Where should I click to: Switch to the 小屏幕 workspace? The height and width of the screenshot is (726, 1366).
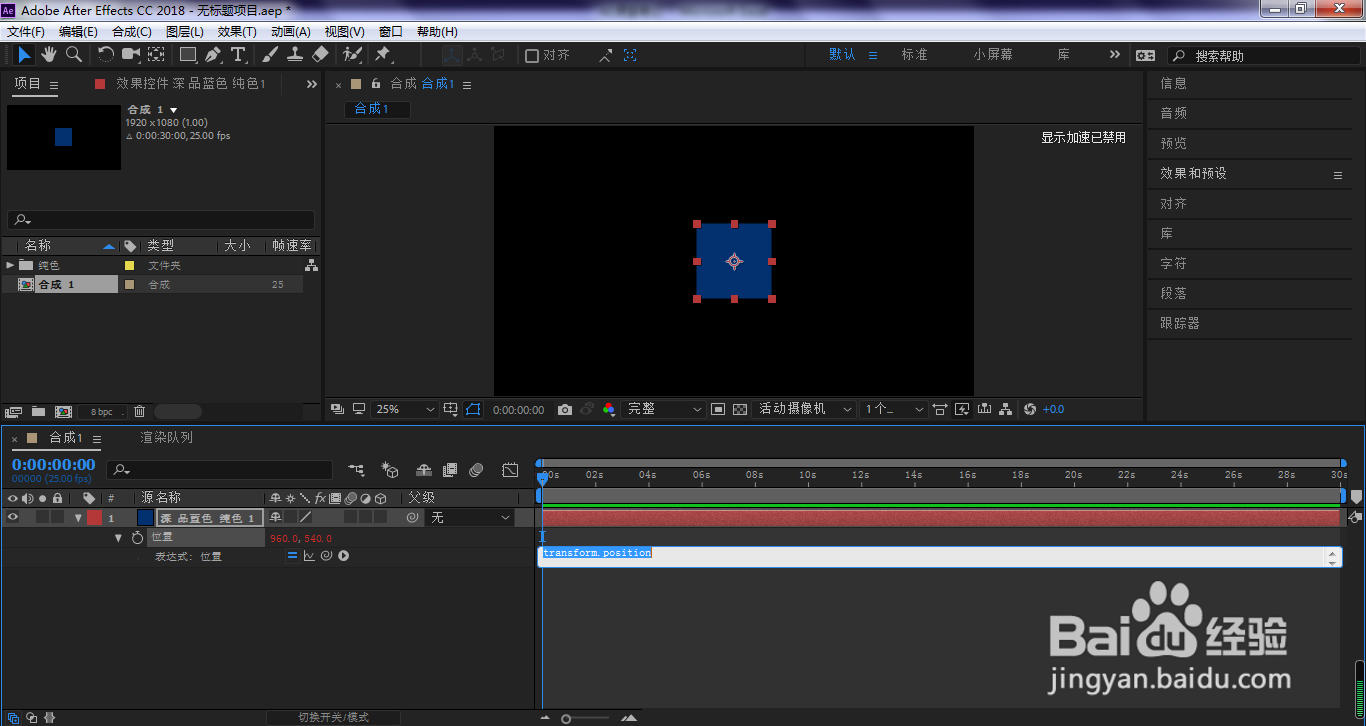tap(992, 55)
